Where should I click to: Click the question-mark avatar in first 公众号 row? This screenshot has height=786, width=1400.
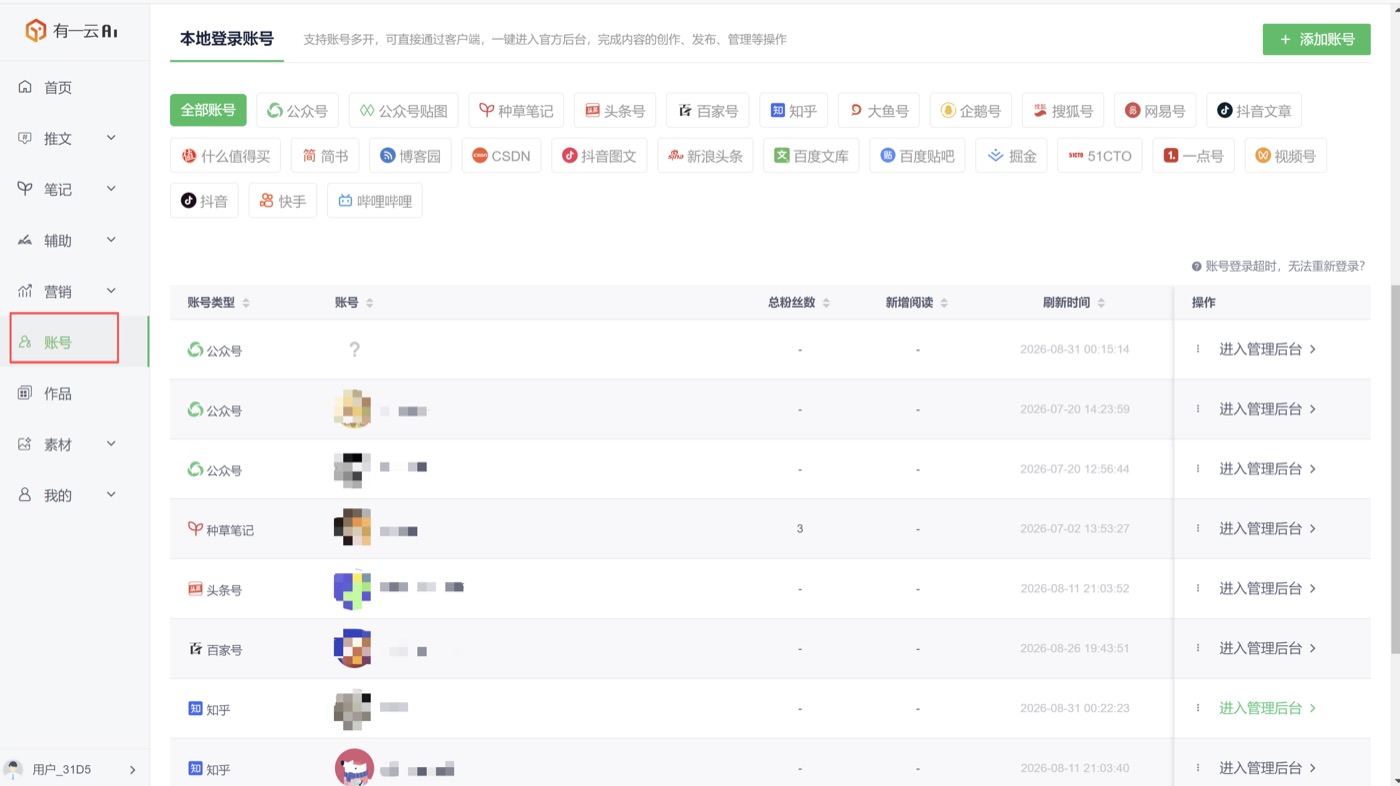tap(354, 349)
